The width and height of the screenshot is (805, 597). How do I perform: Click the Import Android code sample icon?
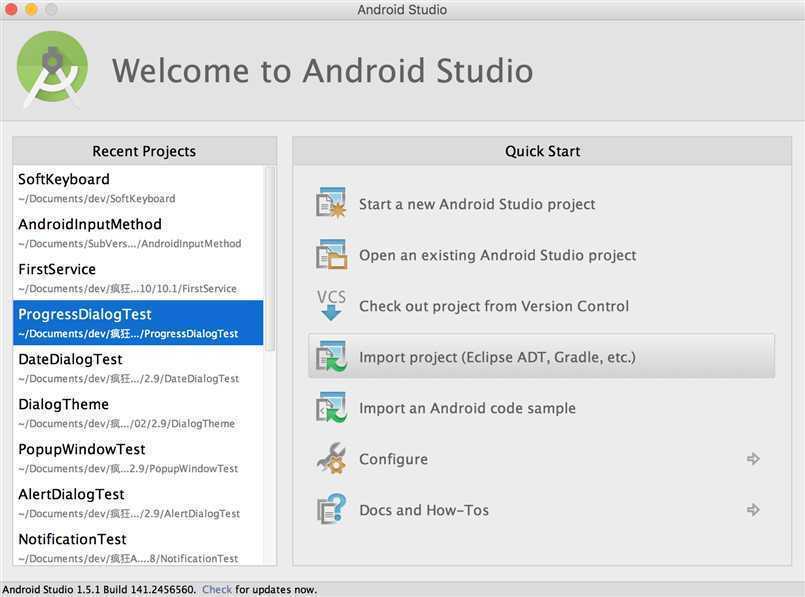point(331,408)
